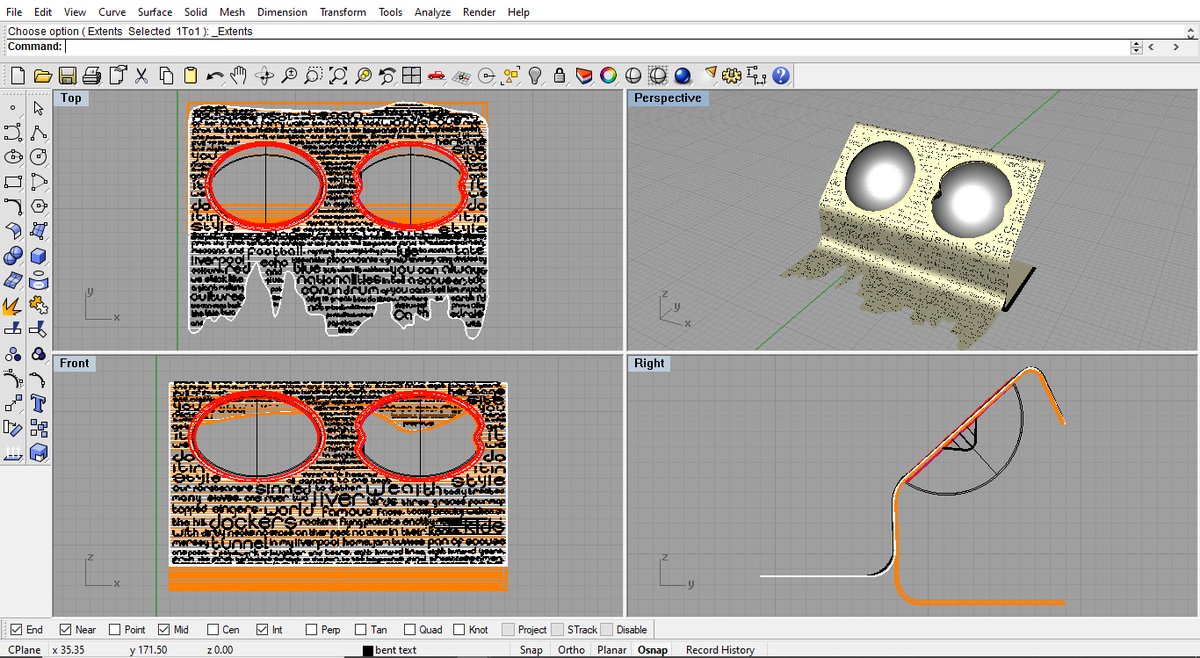This screenshot has width=1200, height=658.
Task: Select the Pan hand tool
Action: tap(239, 76)
